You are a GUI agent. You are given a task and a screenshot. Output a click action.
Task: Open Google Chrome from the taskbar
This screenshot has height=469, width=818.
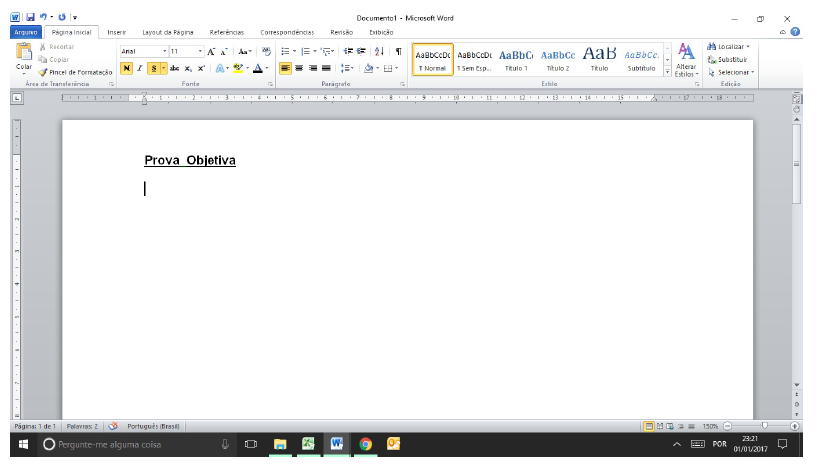pyautogui.click(x=365, y=444)
